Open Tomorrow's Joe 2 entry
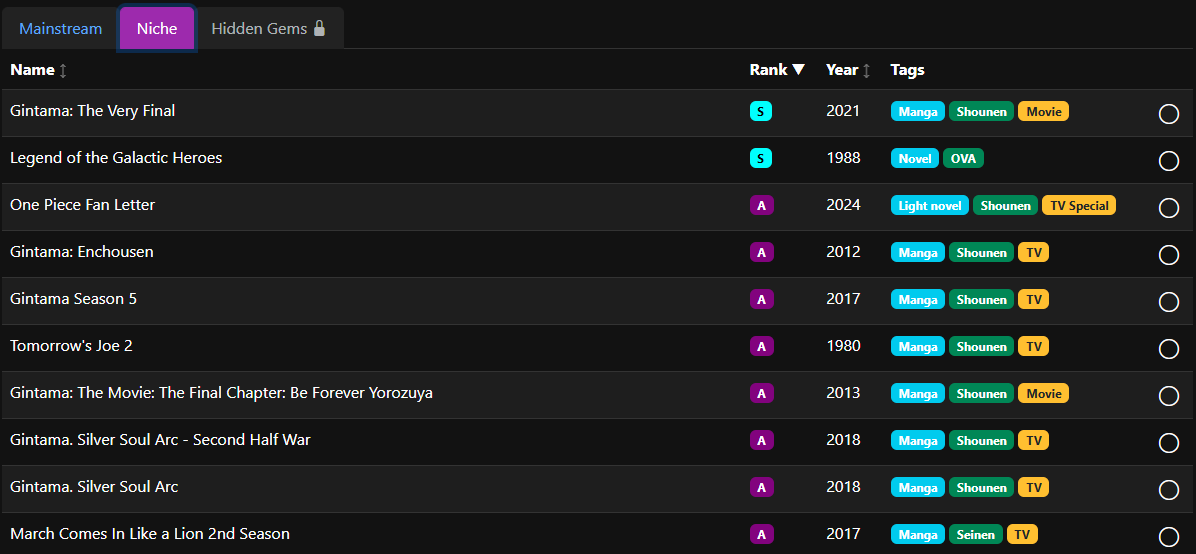This screenshot has height=554, width=1196. [x=71, y=346]
